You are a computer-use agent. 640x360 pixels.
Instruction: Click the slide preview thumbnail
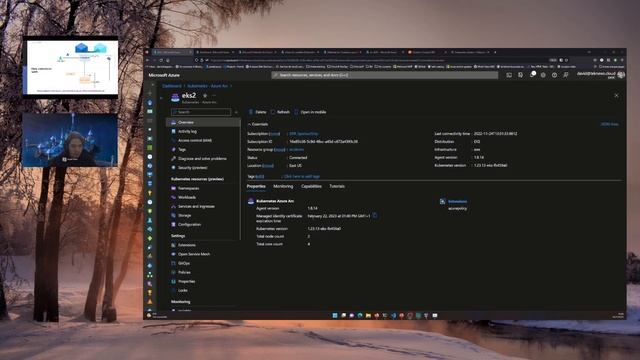pyautogui.click(x=70, y=67)
